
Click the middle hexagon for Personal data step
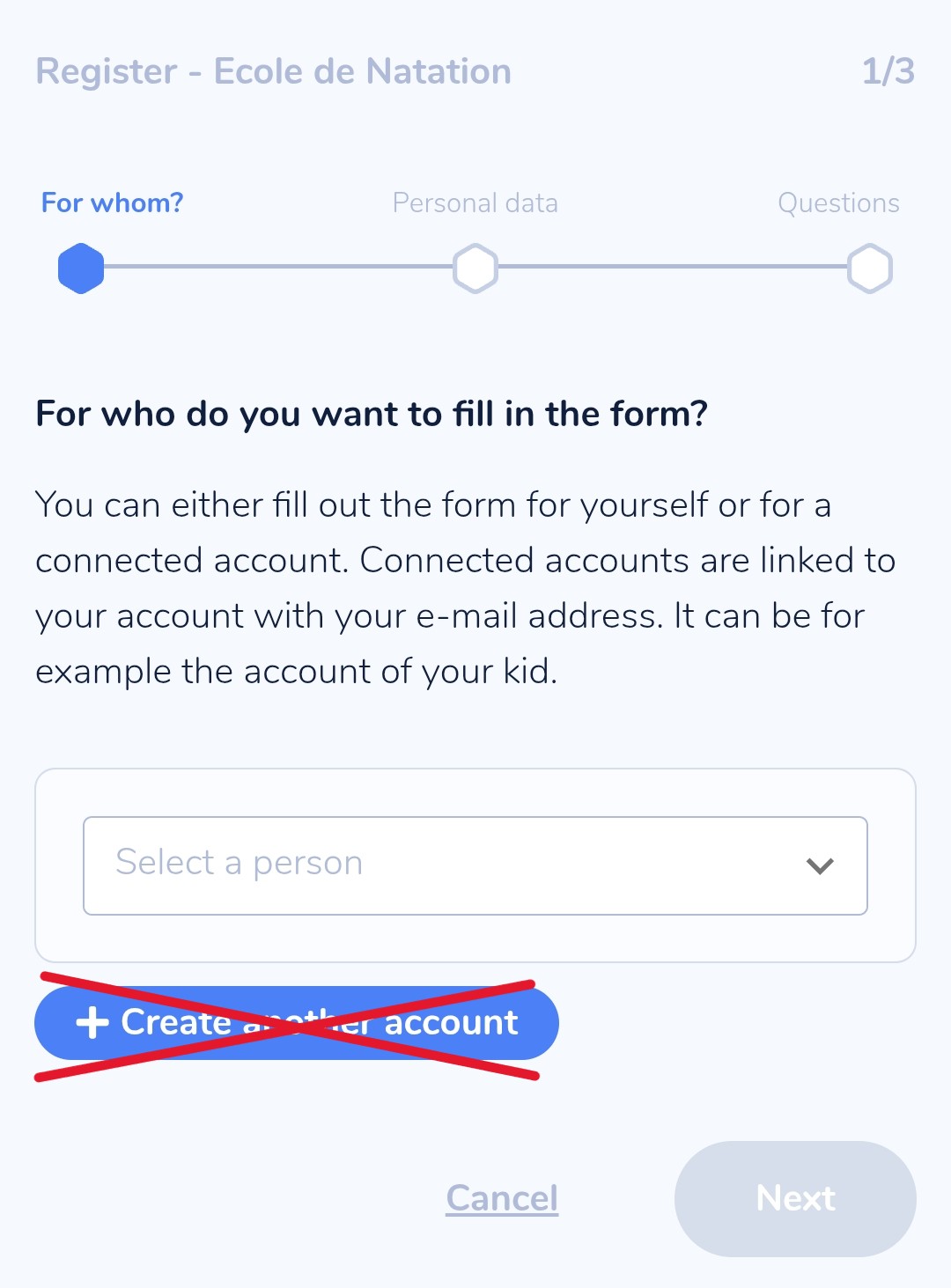(x=475, y=268)
